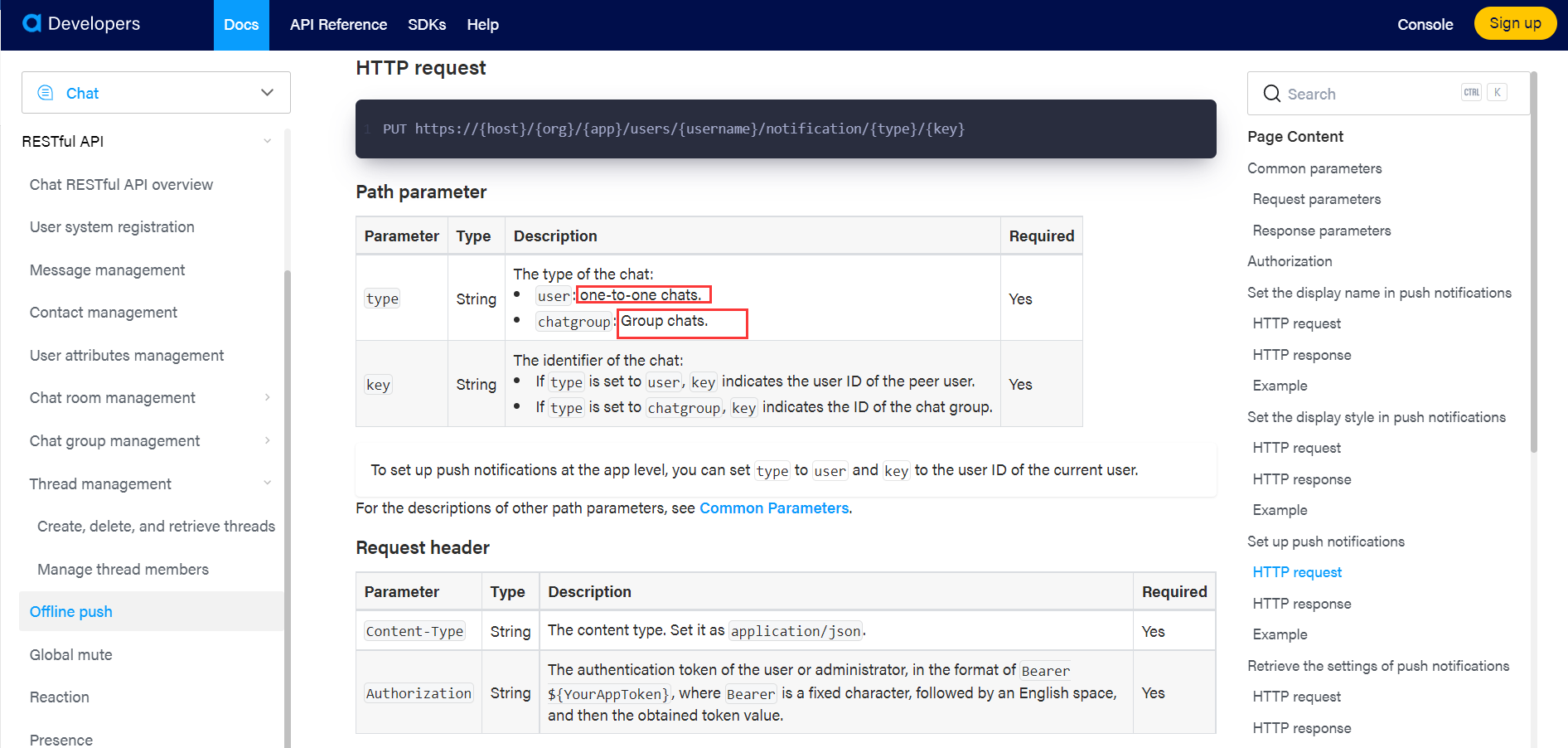
Task: Jump to Authorization in Page Content
Action: pyautogui.click(x=1290, y=261)
